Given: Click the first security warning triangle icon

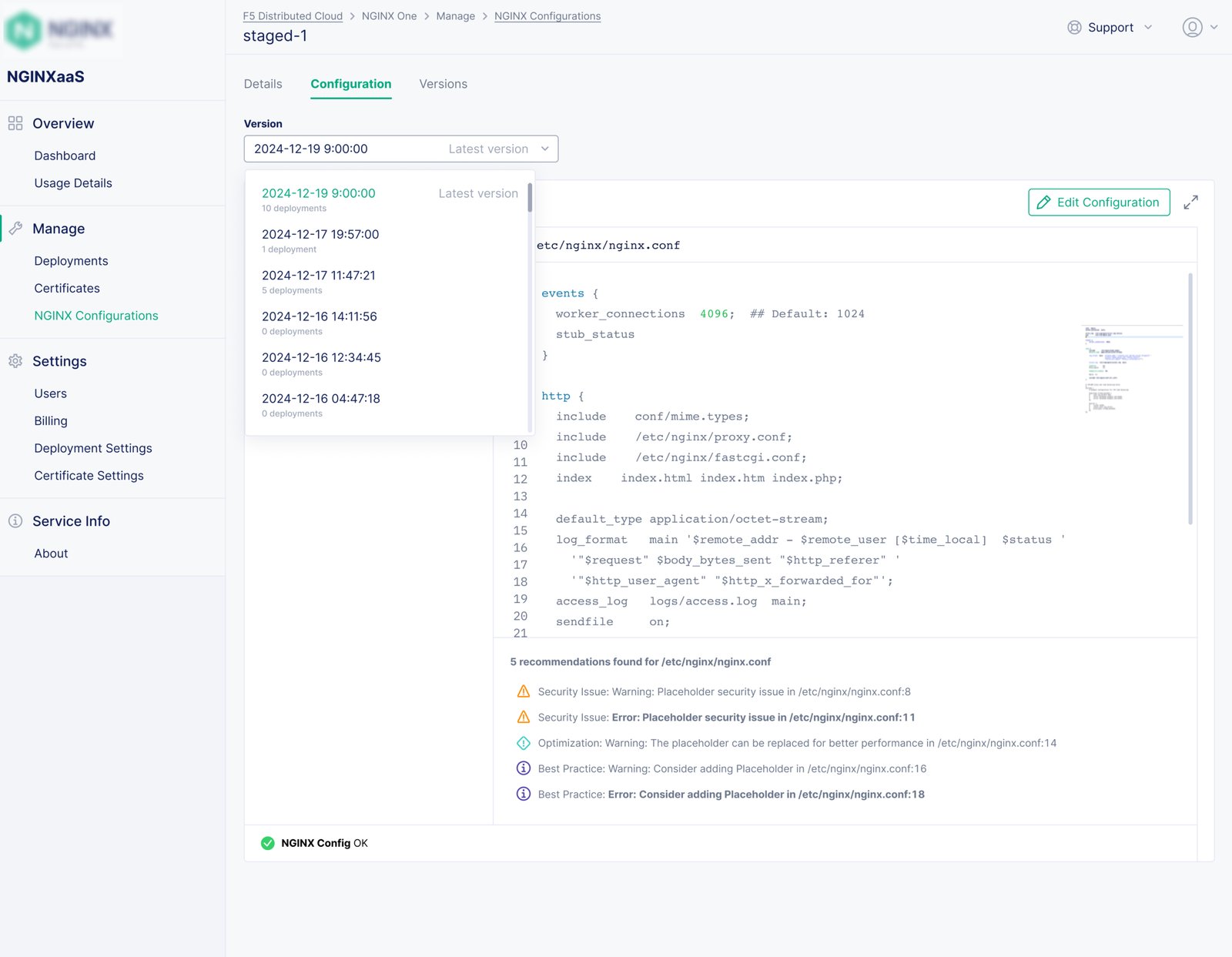Looking at the screenshot, I should pos(524,691).
